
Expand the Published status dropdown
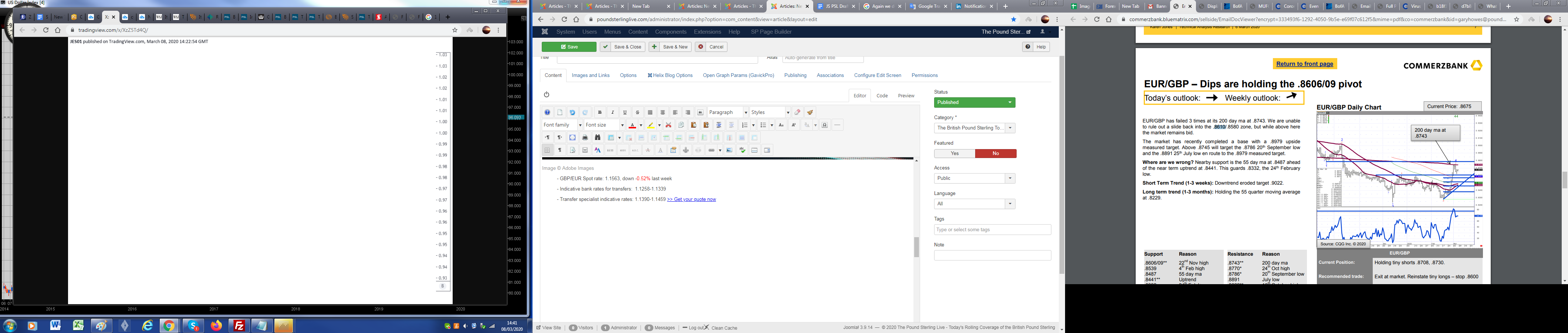click(x=974, y=102)
